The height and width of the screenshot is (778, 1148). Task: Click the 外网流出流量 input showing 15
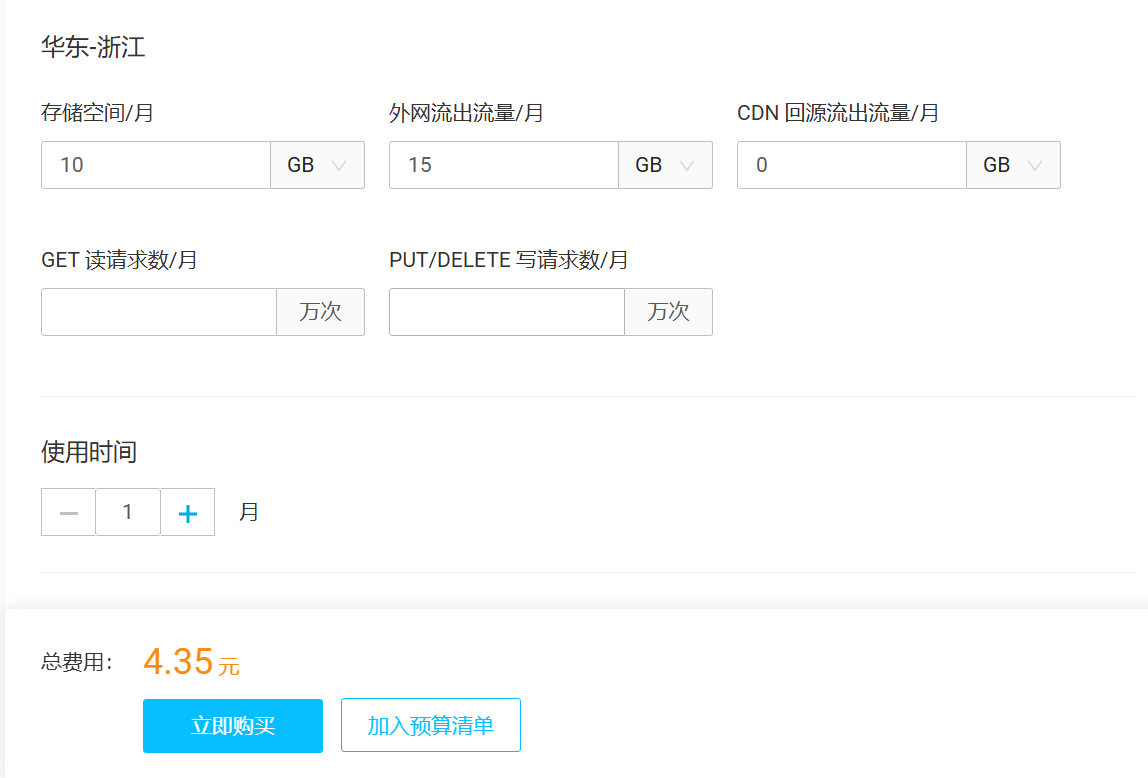[x=504, y=165]
